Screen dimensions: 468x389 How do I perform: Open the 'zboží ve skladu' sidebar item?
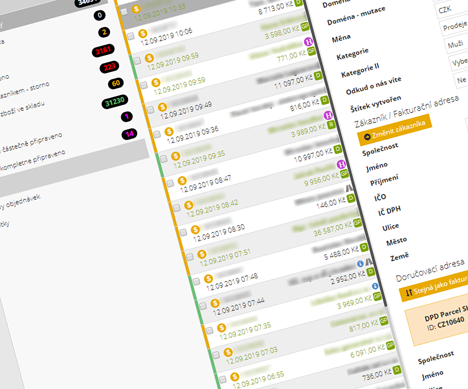coord(22,109)
